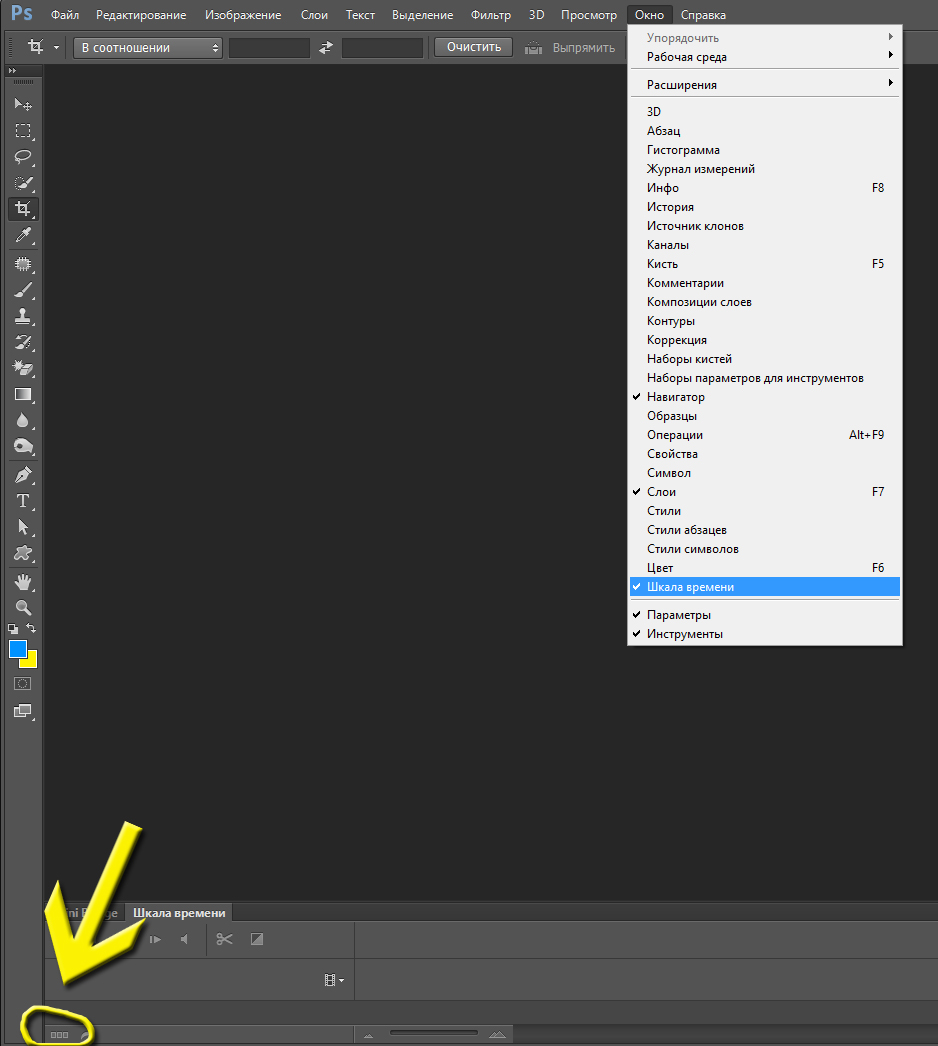Click the Очистить button

coord(474,47)
